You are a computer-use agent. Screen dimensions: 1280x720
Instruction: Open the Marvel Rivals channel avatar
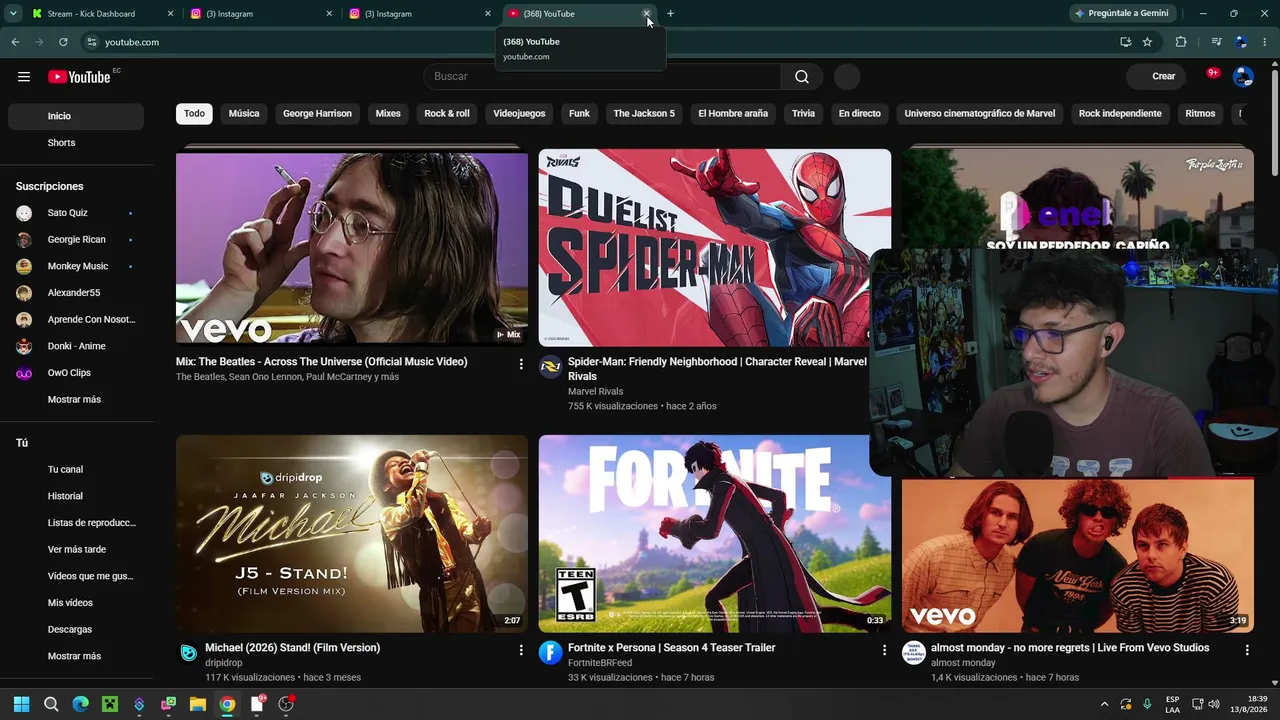tap(550, 367)
